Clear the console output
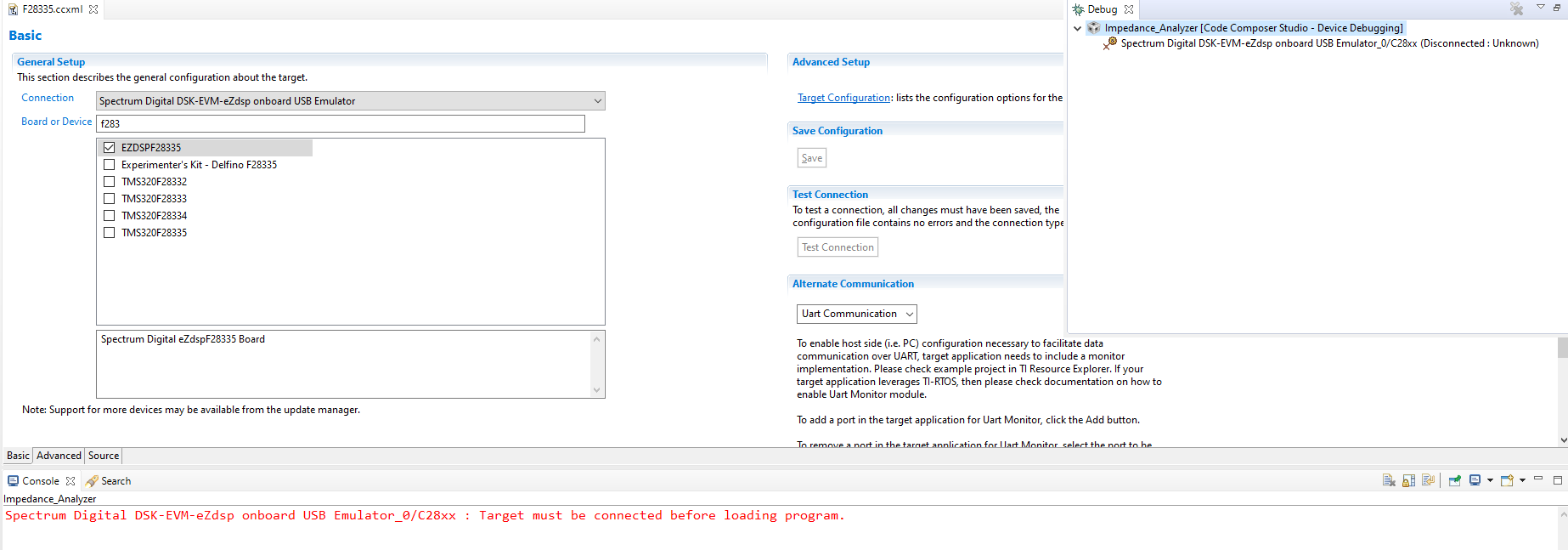This screenshot has width=1568, height=550. pyautogui.click(x=1389, y=480)
